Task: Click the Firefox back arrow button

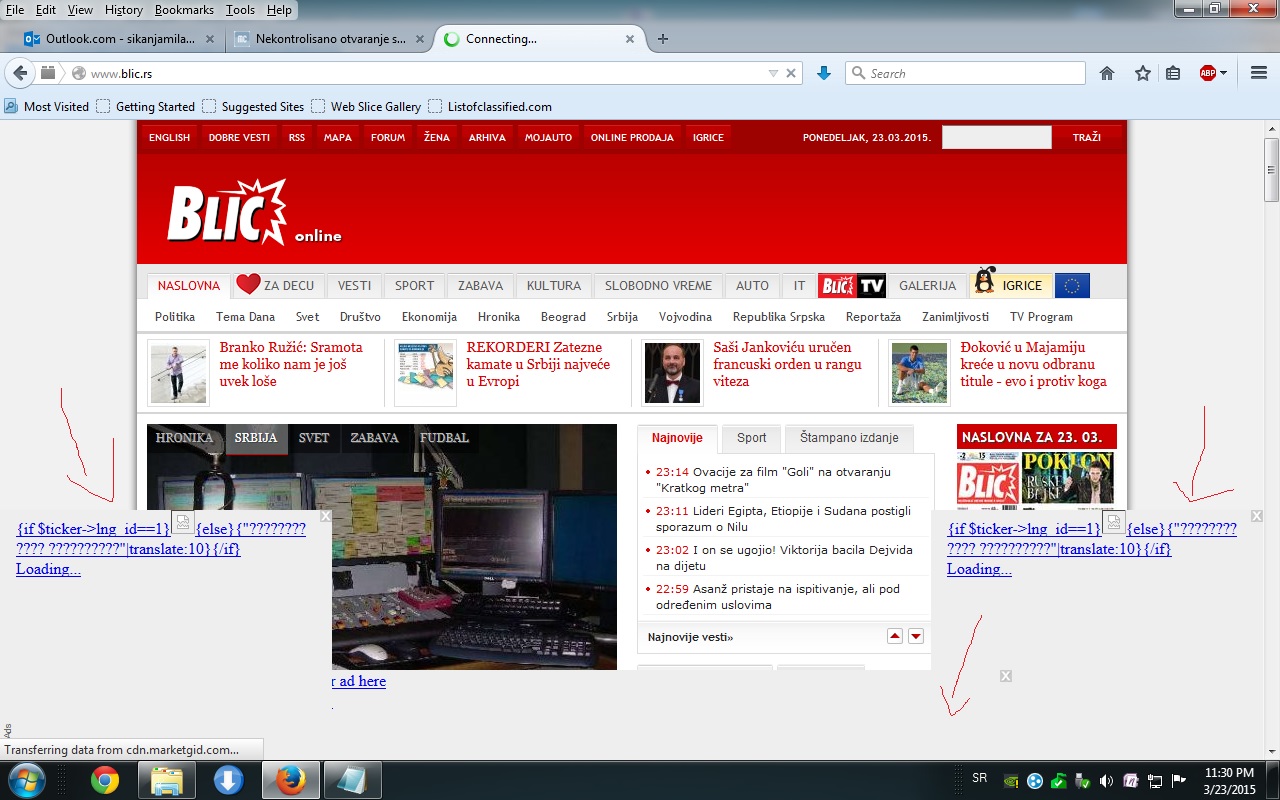Action: pyautogui.click(x=20, y=73)
